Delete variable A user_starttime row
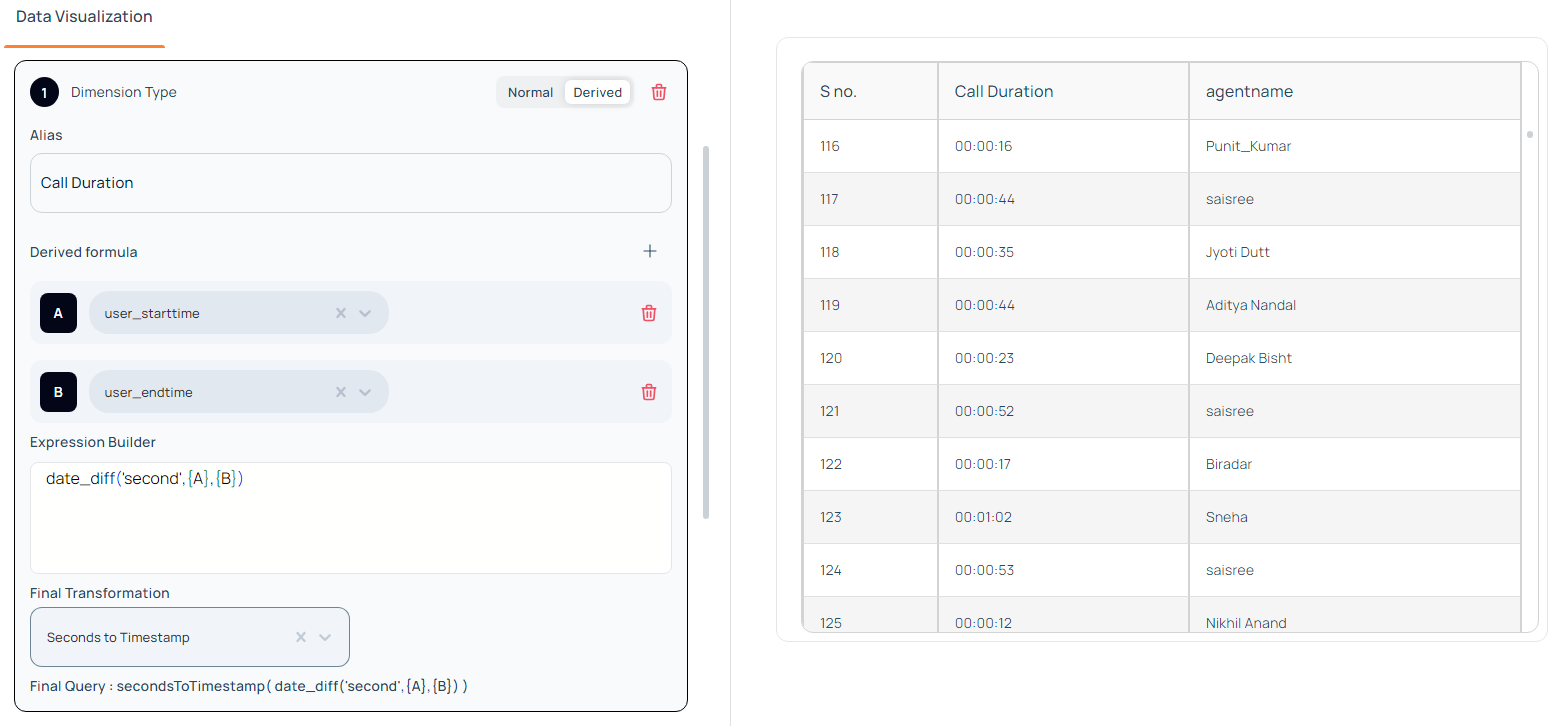Image resolution: width=1564 pixels, height=726 pixels. point(649,313)
